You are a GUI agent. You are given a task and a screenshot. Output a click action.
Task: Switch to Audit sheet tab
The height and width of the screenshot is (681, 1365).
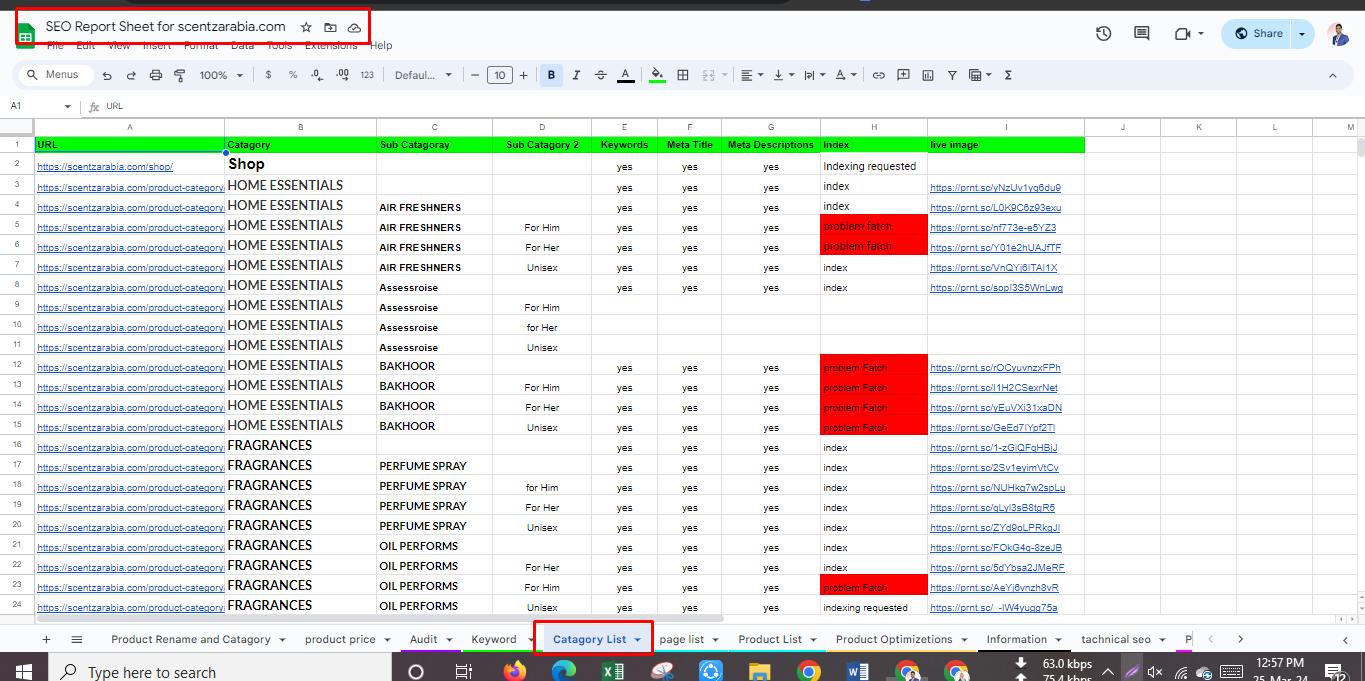click(x=424, y=639)
